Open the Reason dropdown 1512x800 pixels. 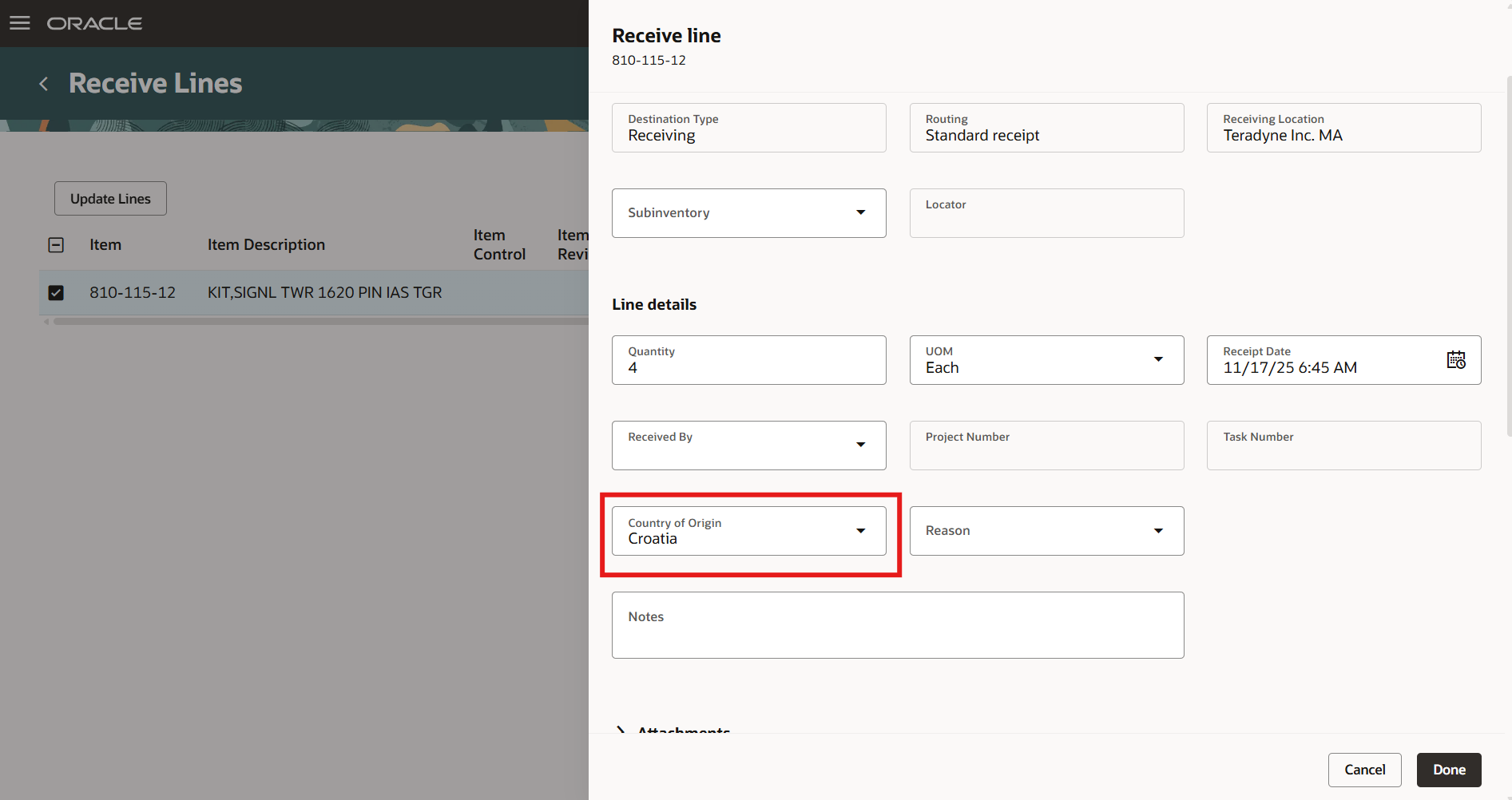point(1158,531)
